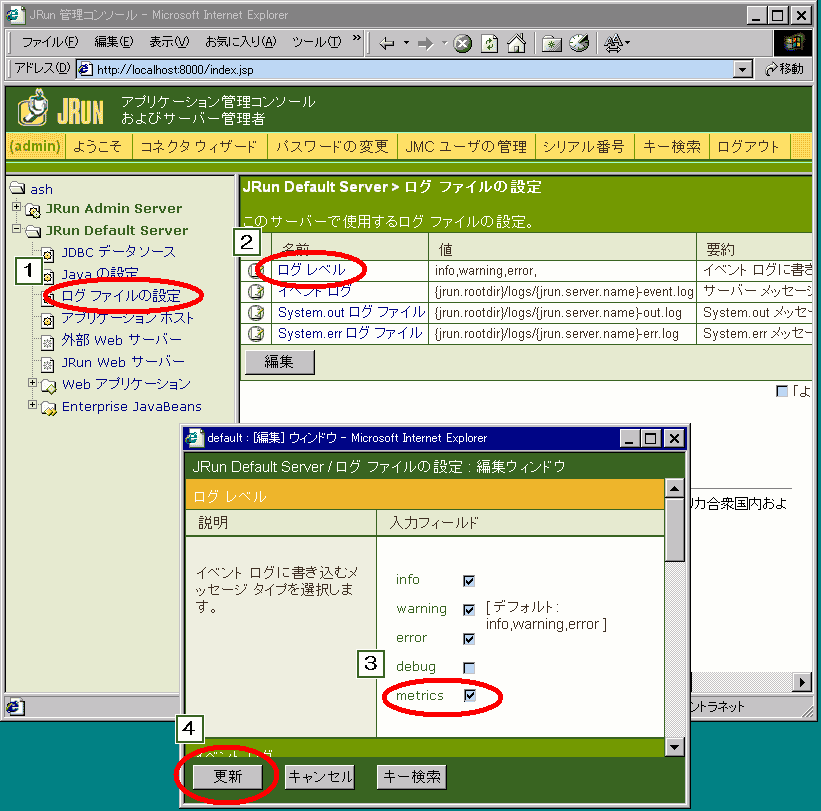This screenshot has width=821, height=811.
Task: Open the 編集(E) menu
Action: (114, 42)
